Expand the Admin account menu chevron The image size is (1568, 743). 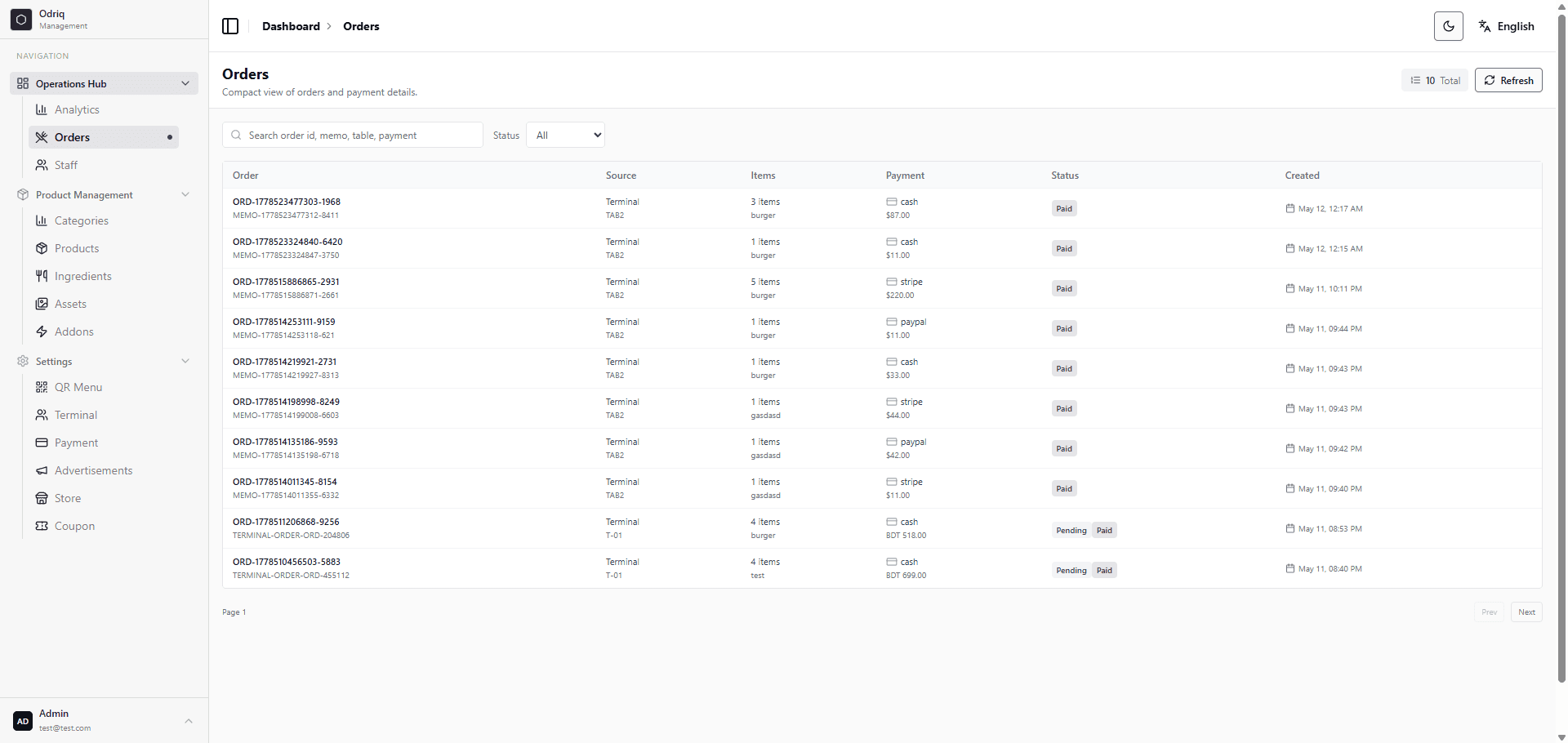pos(189,721)
